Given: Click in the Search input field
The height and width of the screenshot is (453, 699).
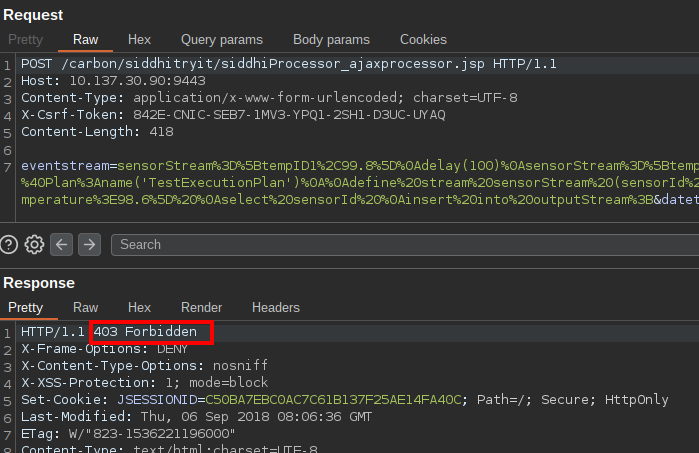Looking at the screenshot, I should click(400, 244).
